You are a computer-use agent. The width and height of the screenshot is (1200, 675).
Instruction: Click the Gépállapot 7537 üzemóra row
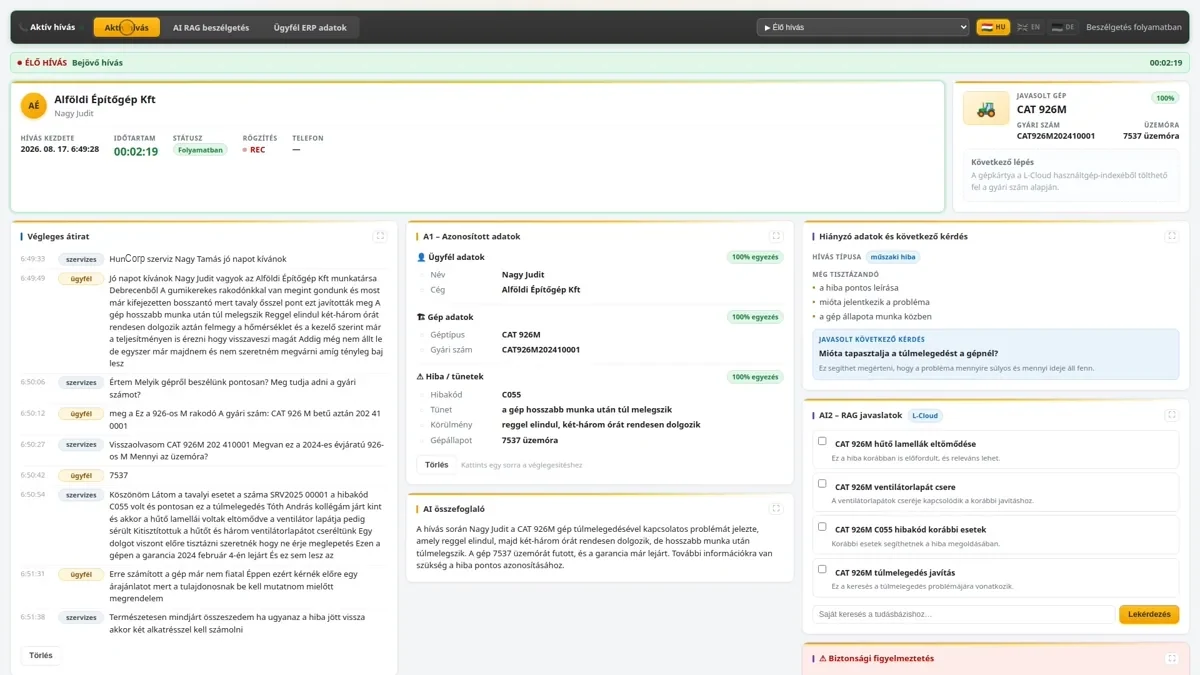click(600, 440)
